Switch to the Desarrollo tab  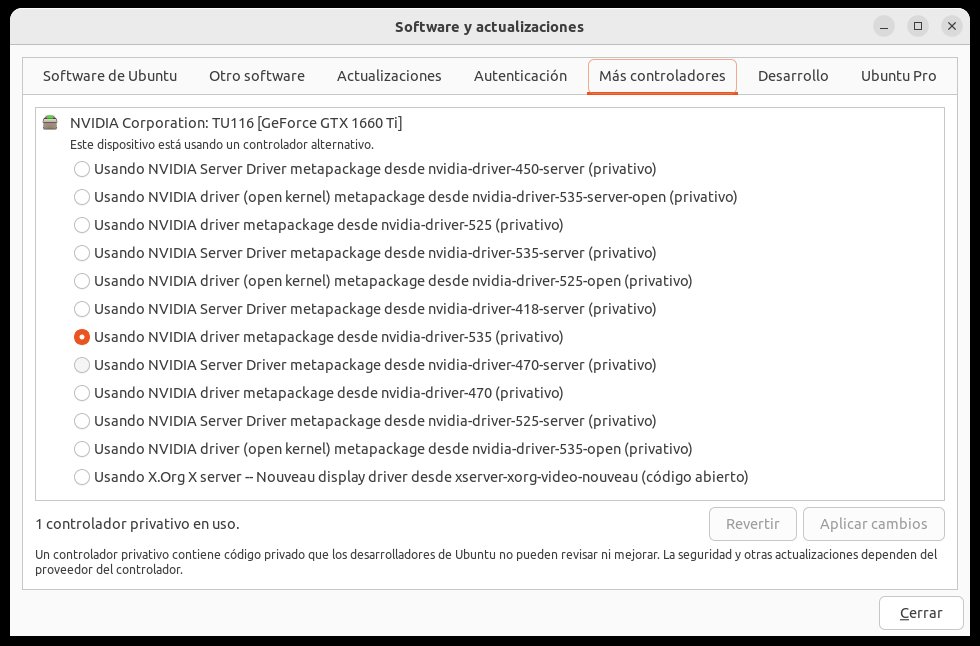click(793, 76)
